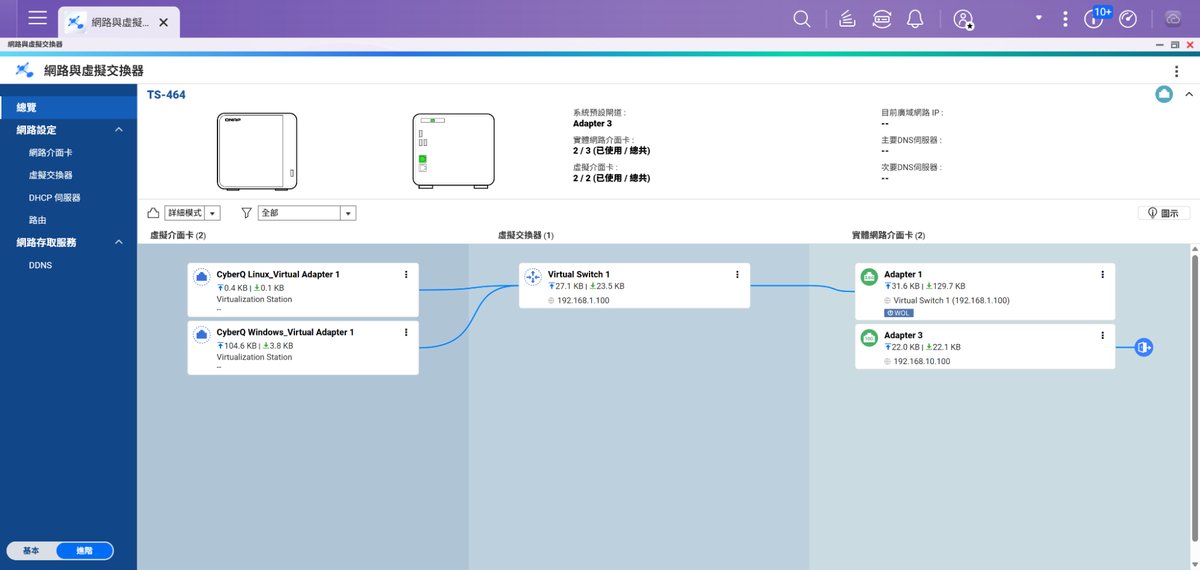Open CyberQ Windows_Virtual Adapter 1 options menu
This screenshot has height=570, width=1200.
406,332
